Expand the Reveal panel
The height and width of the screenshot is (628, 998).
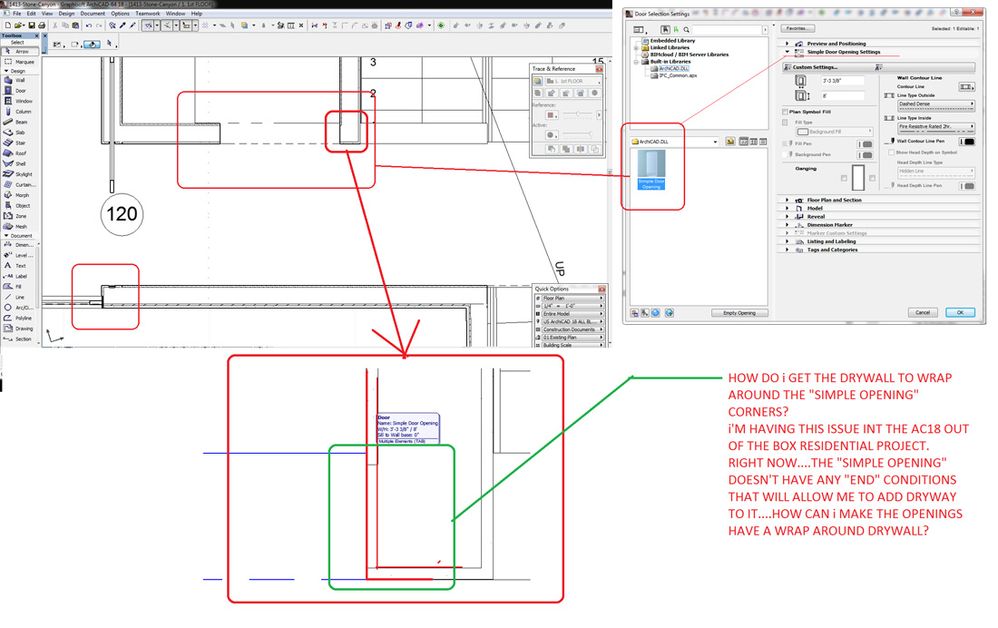pos(787,216)
